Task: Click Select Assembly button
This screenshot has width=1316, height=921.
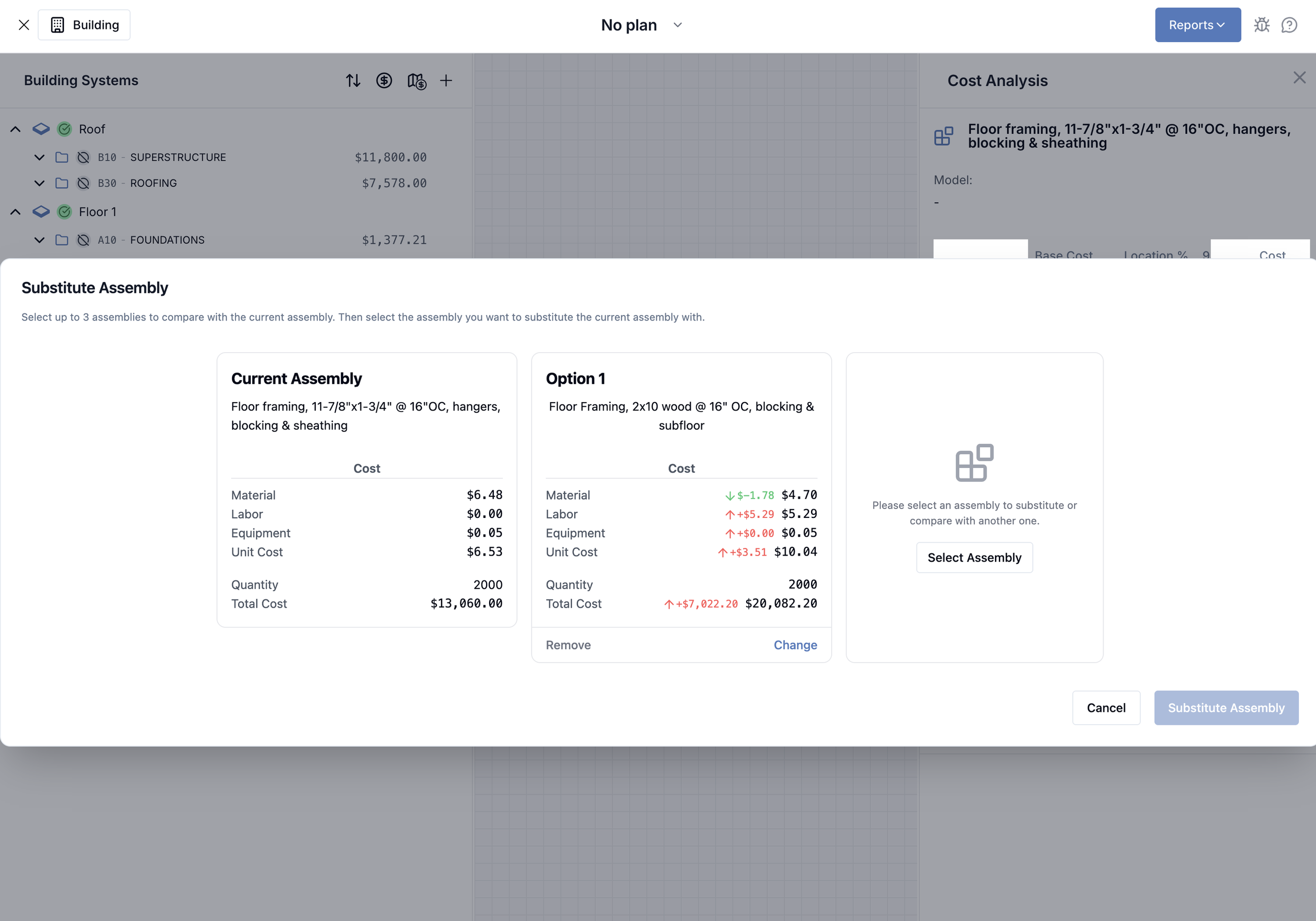Action: (974, 557)
